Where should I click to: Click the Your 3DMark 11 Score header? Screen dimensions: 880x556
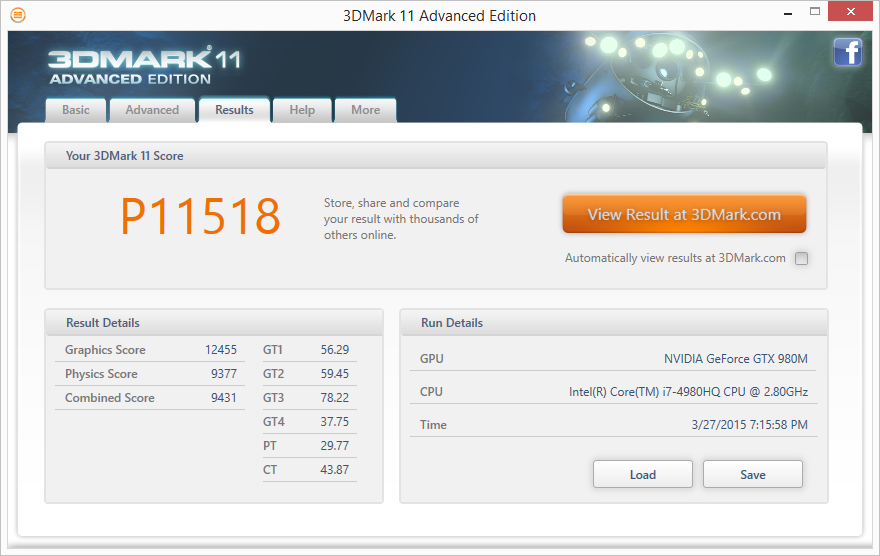(436, 155)
